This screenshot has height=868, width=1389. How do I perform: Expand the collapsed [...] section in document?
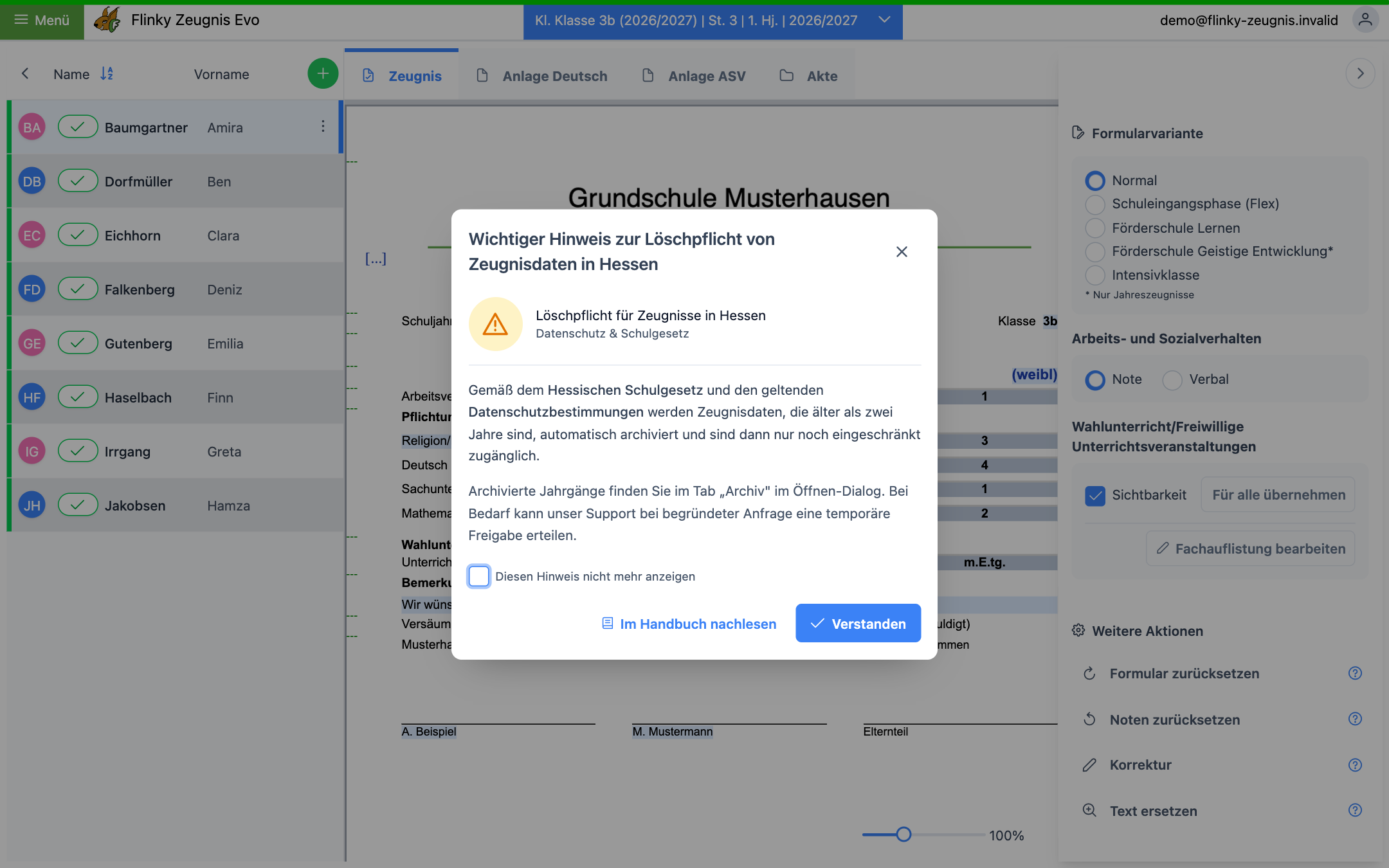click(x=376, y=258)
